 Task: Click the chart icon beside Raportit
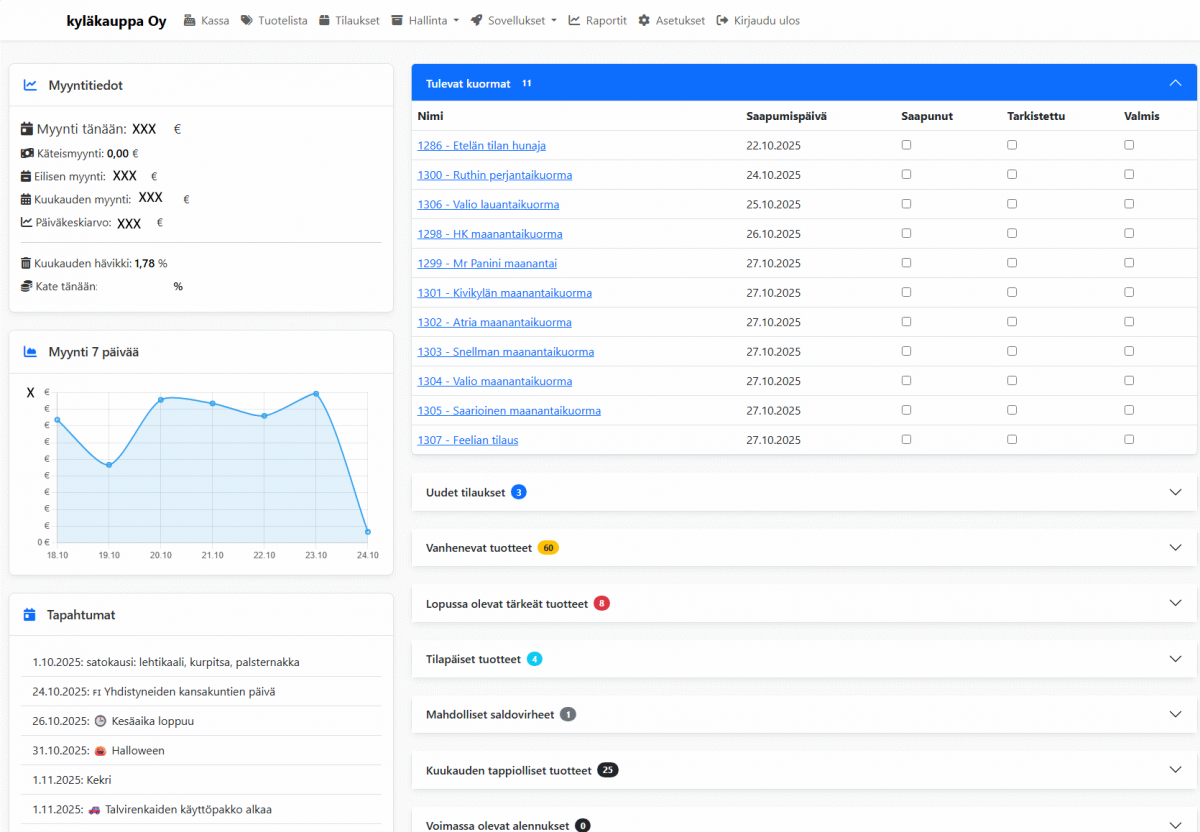pyautogui.click(x=574, y=20)
